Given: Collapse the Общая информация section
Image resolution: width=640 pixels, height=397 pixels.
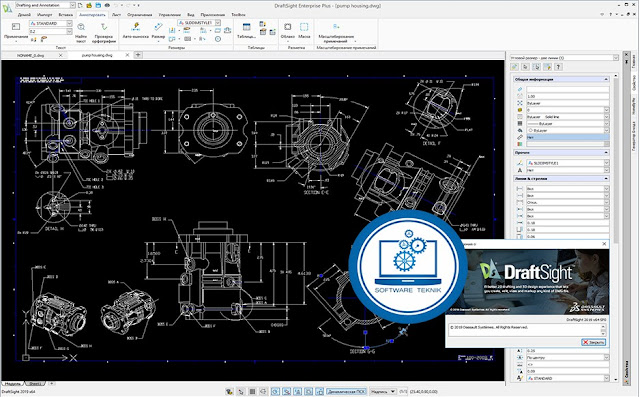Looking at the screenshot, I should click(x=606, y=79).
